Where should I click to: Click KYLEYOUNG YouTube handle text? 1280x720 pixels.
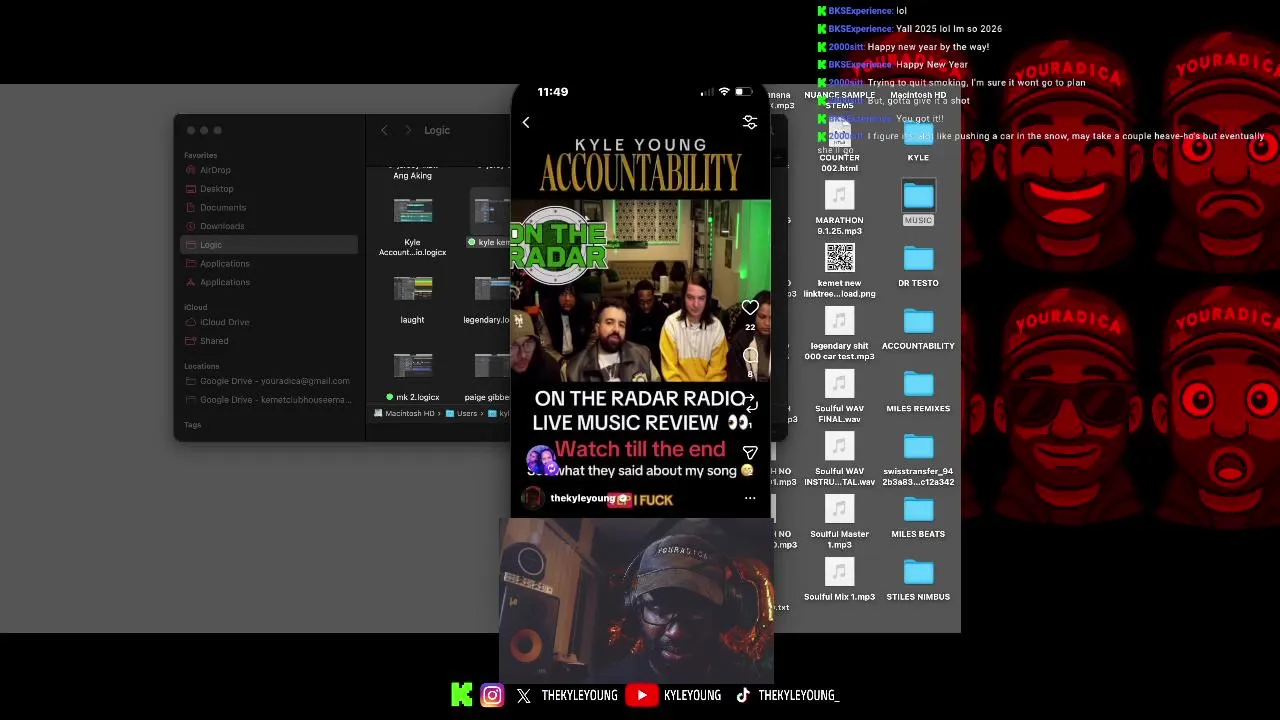tap(692, 695)
